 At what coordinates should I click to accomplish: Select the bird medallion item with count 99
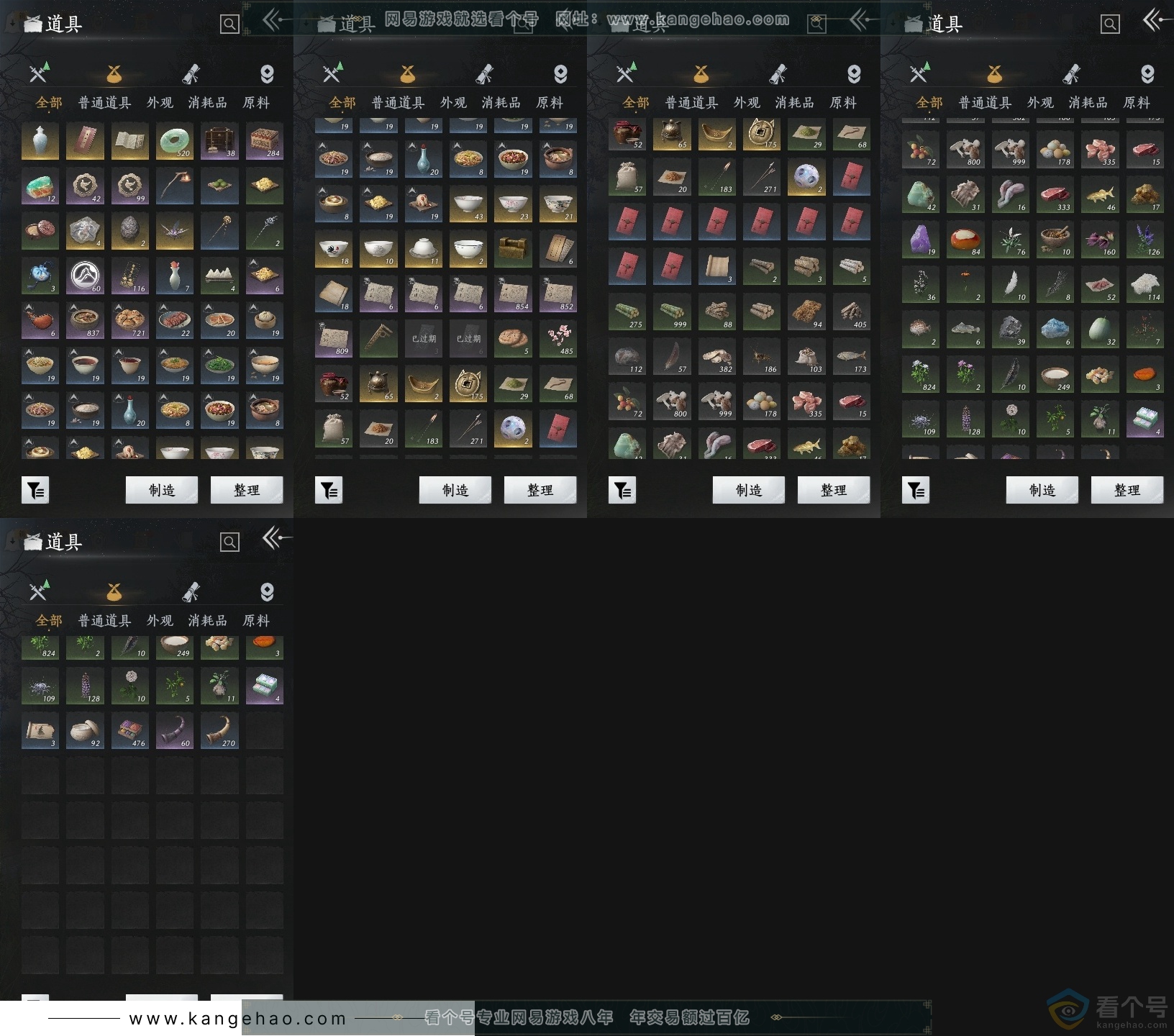(130, 186)
